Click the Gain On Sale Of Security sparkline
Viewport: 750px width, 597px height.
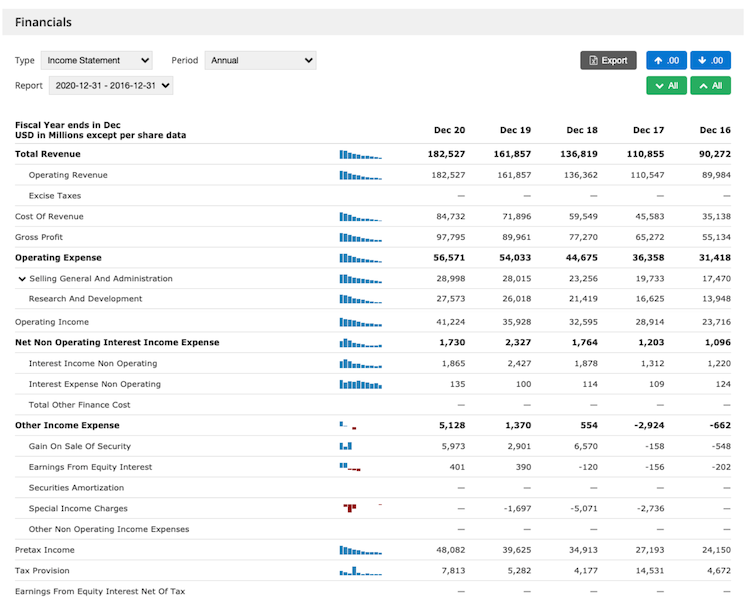pyautogui.click(x=346, y=446)
